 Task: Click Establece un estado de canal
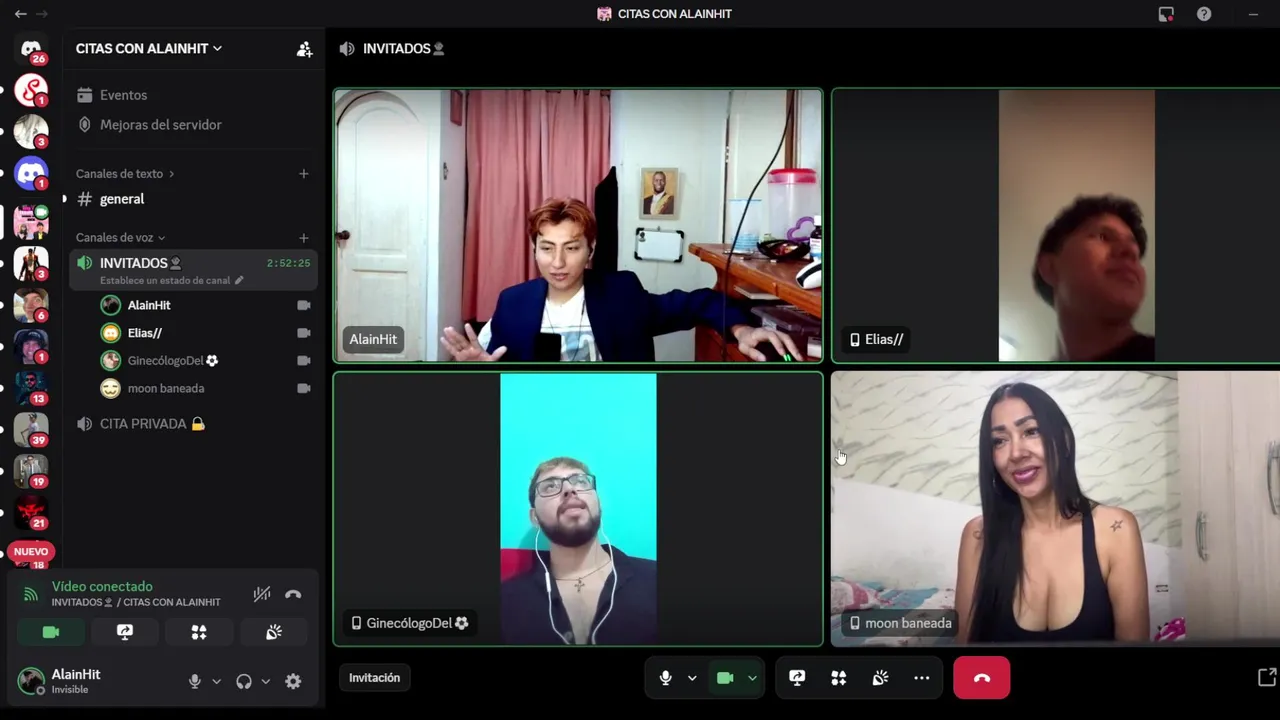click(x=171, y=281)
